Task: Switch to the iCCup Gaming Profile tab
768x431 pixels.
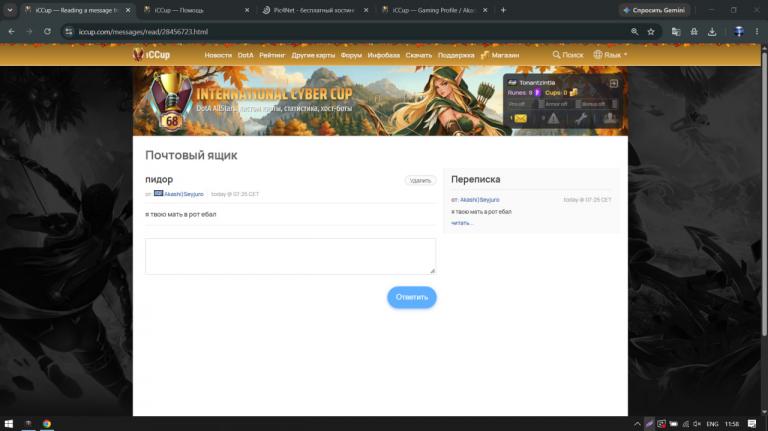Action: click(434, 10)
